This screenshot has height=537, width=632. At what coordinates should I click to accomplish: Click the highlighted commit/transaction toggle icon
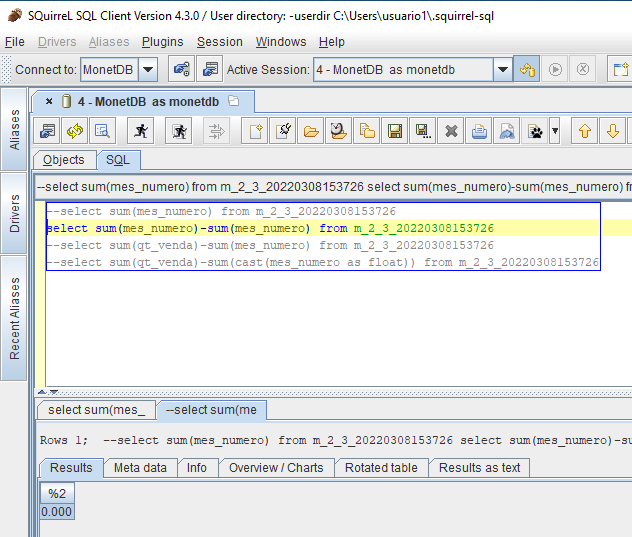(x=526, y=69)
